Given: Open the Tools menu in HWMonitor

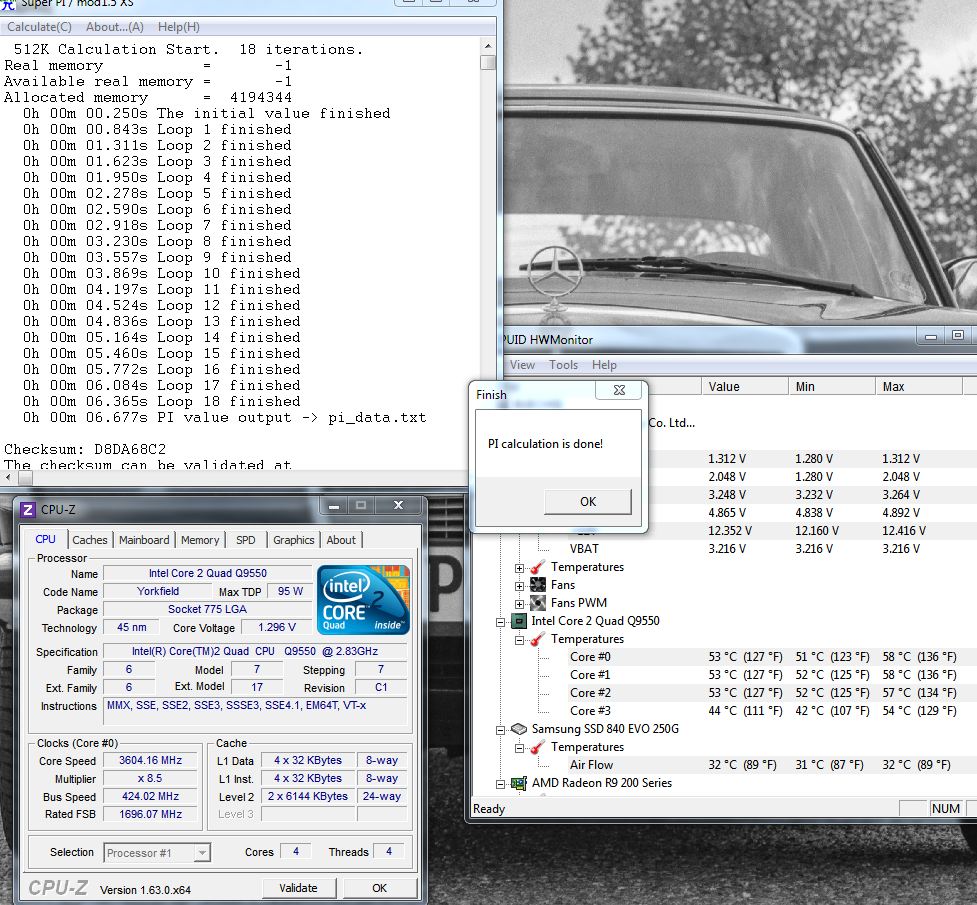Looking at the screenshot, I should click(563, 365).
